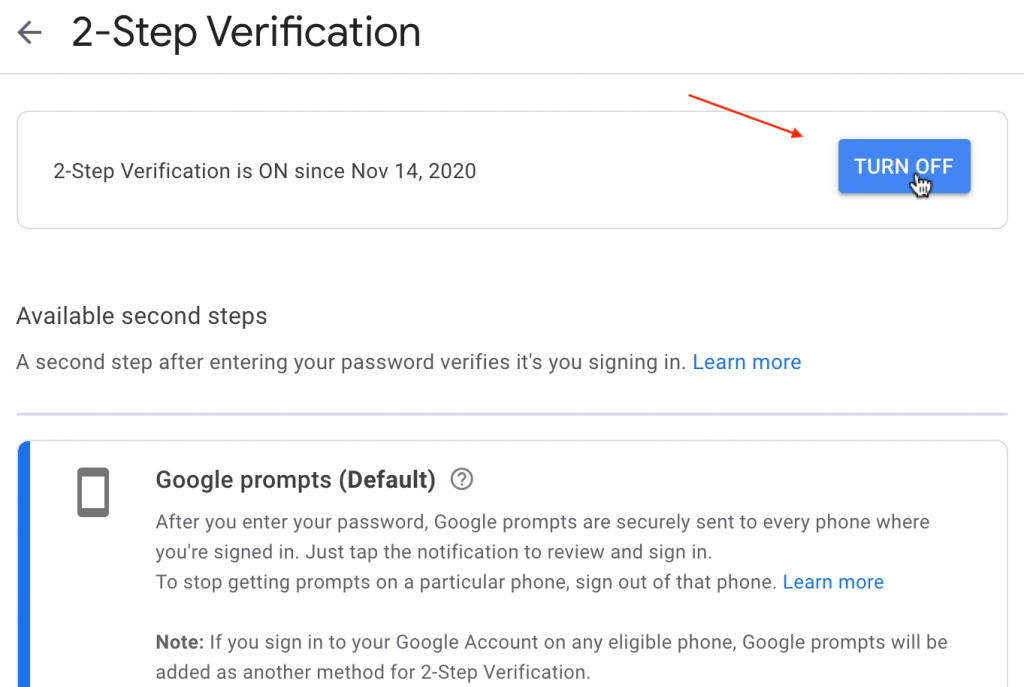Image resolution: width=1024 pixels, height=687 pixels.
Task: Click the "Available second steps" heading
Action: click(x=142, y=317)
